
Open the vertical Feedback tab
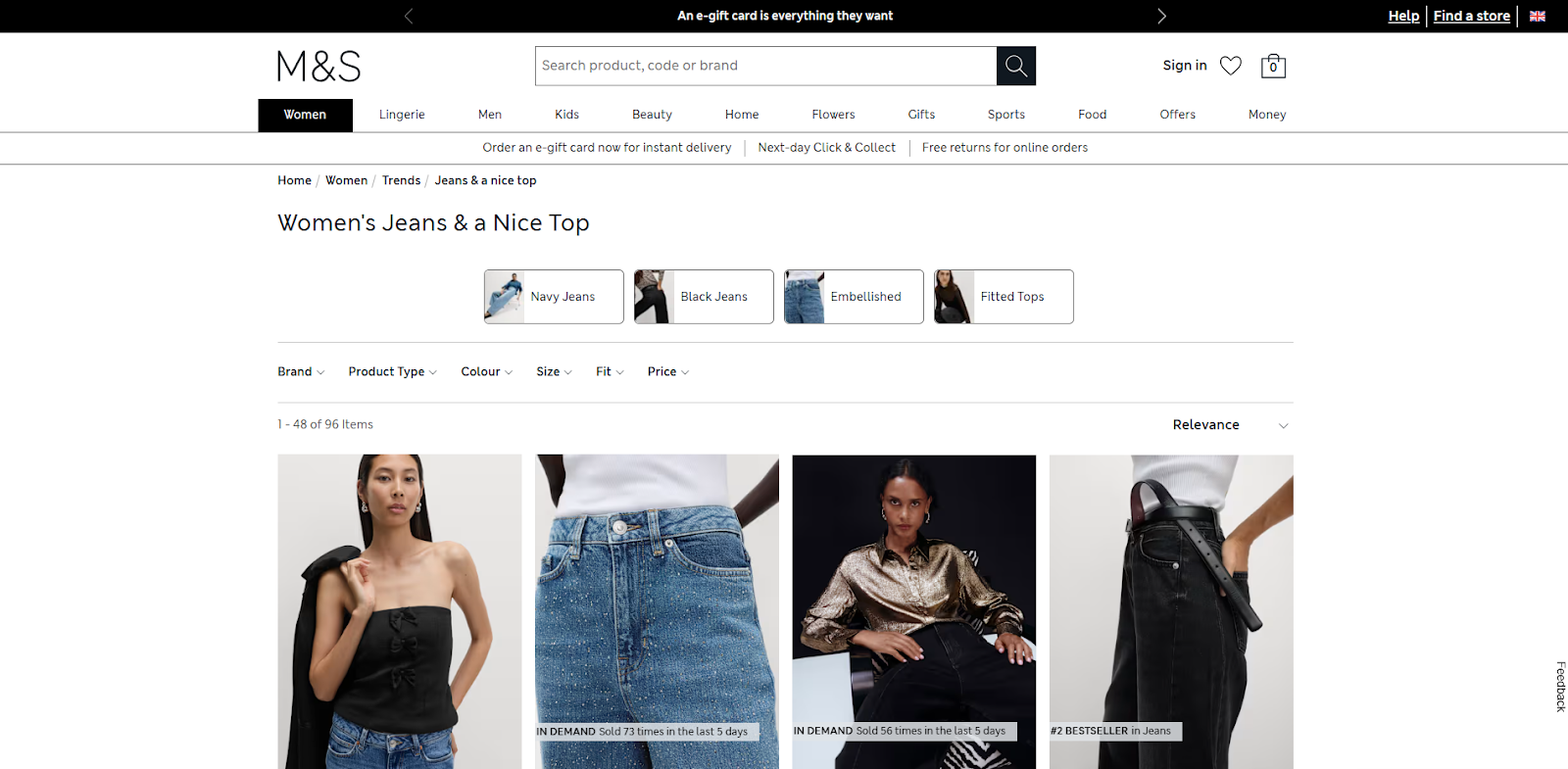1560,686
